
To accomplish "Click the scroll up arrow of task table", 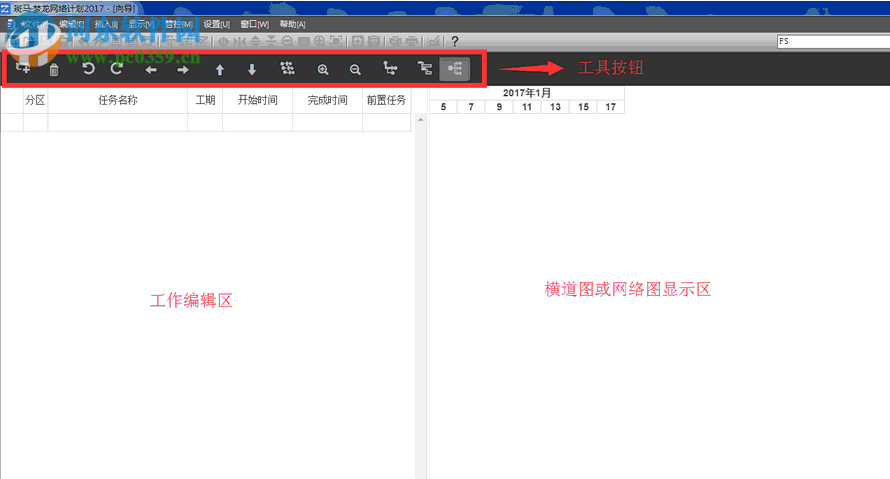I will pos(421,120).
